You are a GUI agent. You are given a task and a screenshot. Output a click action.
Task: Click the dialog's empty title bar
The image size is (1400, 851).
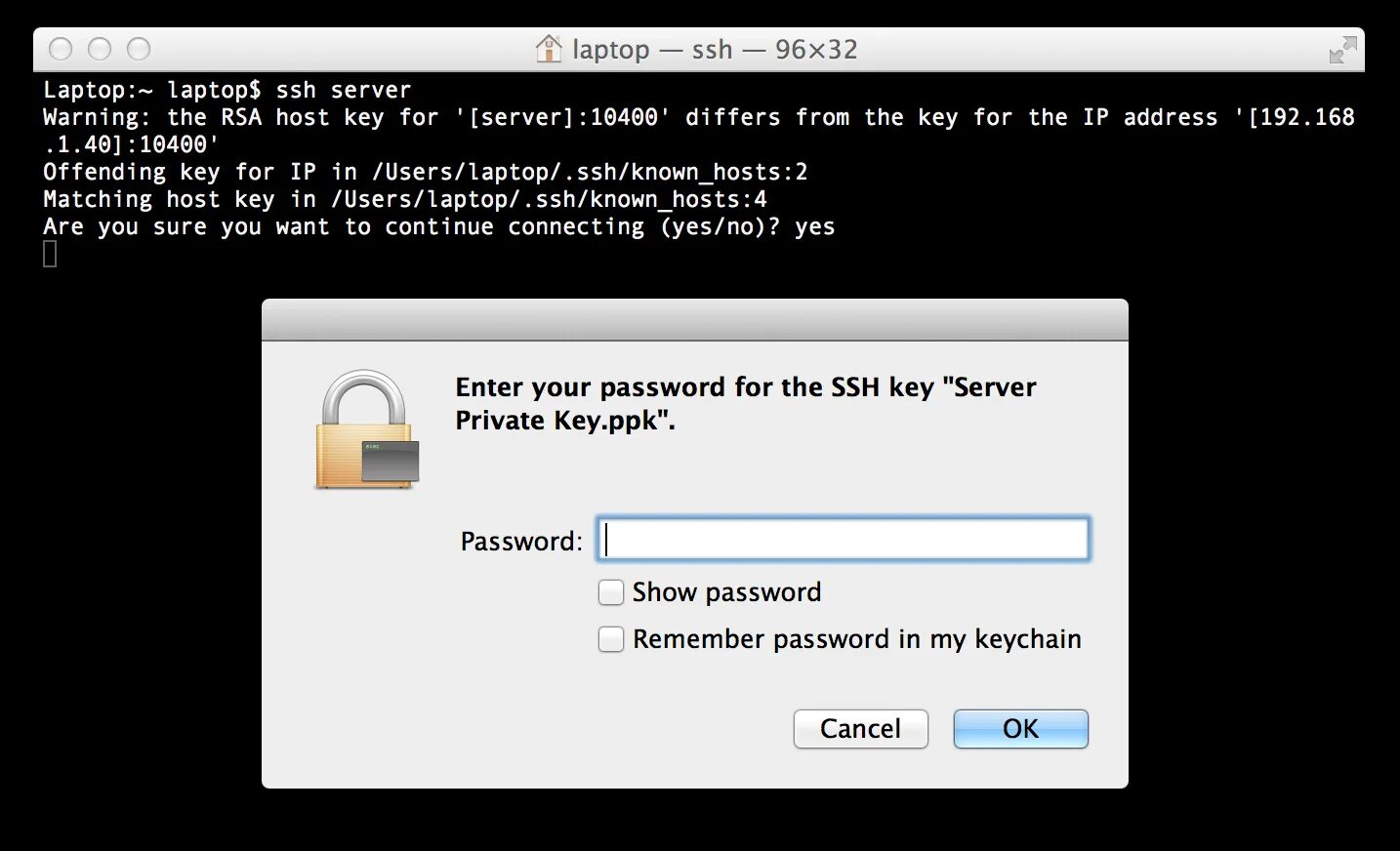coord(695,320)
